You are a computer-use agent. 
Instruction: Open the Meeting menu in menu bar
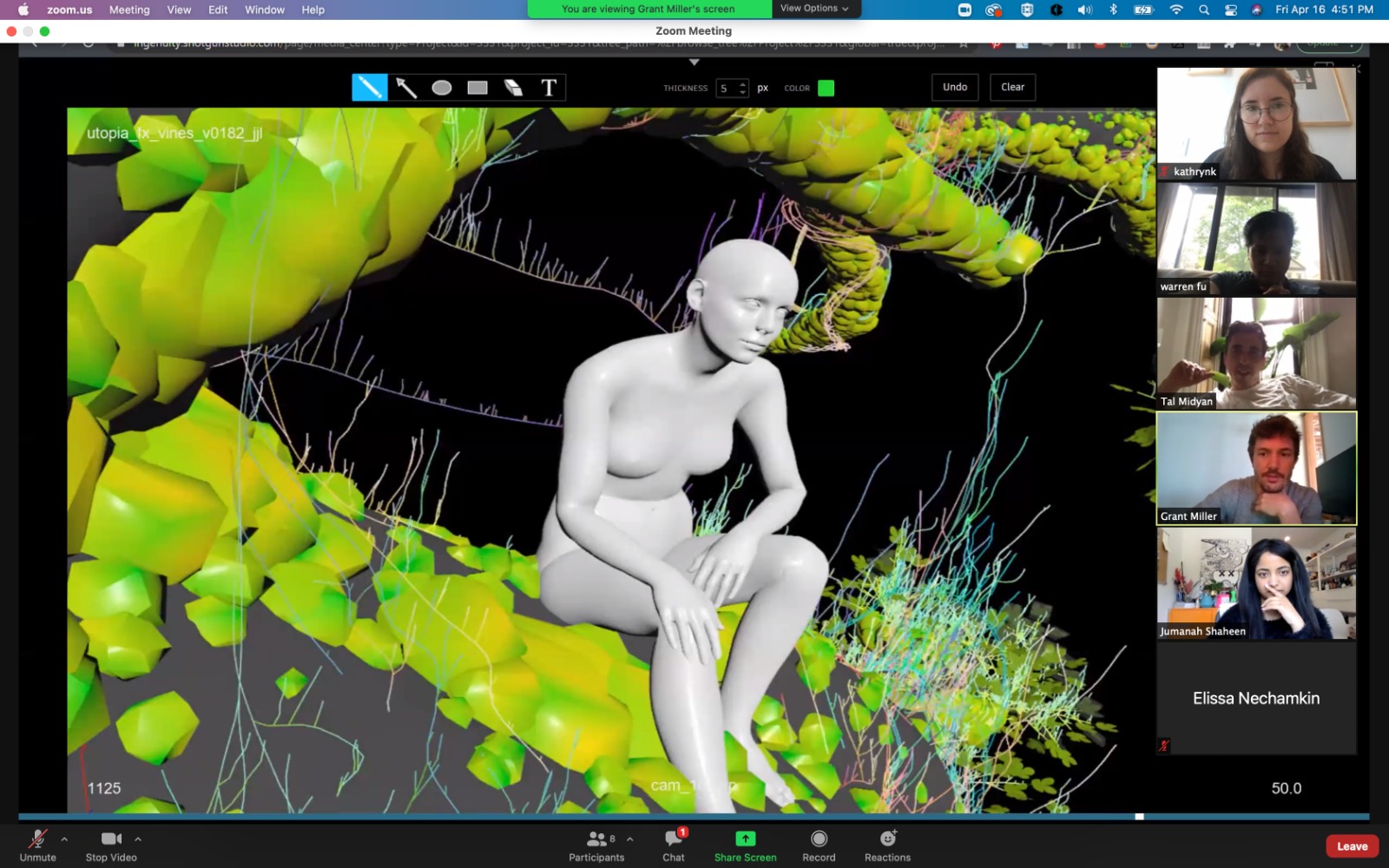[129, 10]
